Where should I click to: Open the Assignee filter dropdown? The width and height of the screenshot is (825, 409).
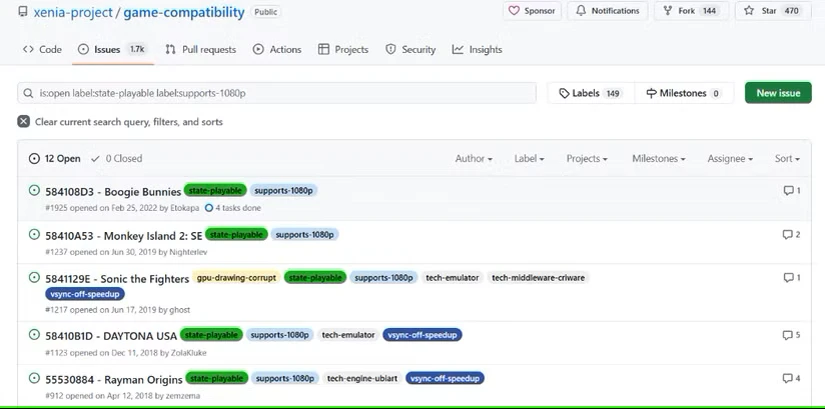tap(730, 158)
